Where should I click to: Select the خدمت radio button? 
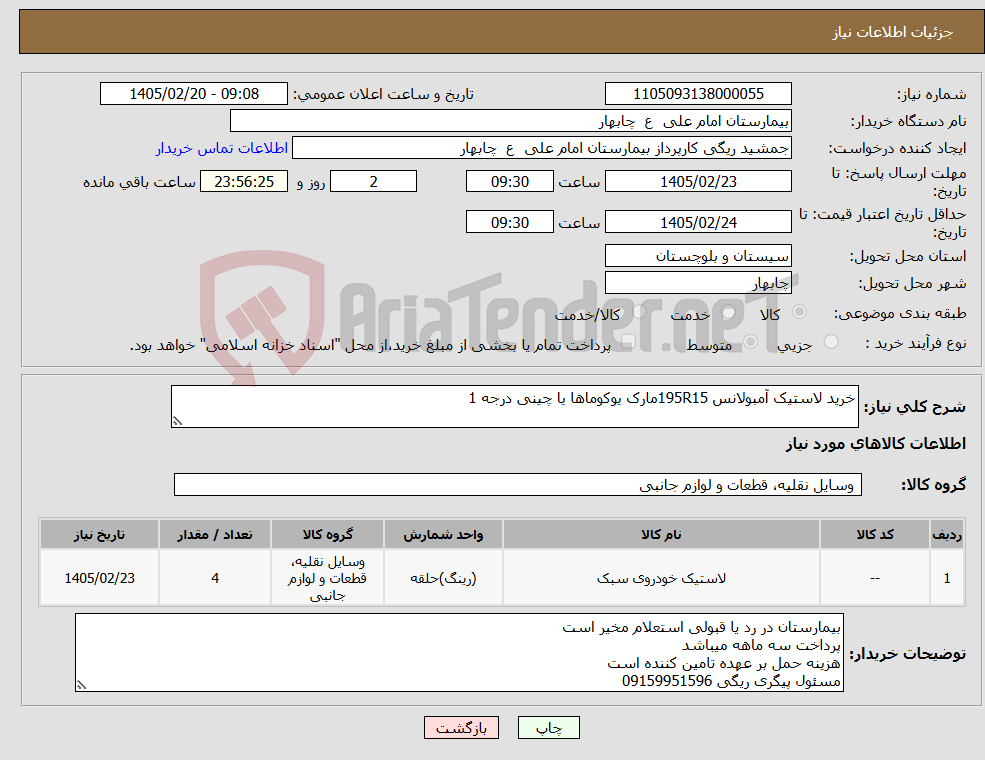pos(729,312)
